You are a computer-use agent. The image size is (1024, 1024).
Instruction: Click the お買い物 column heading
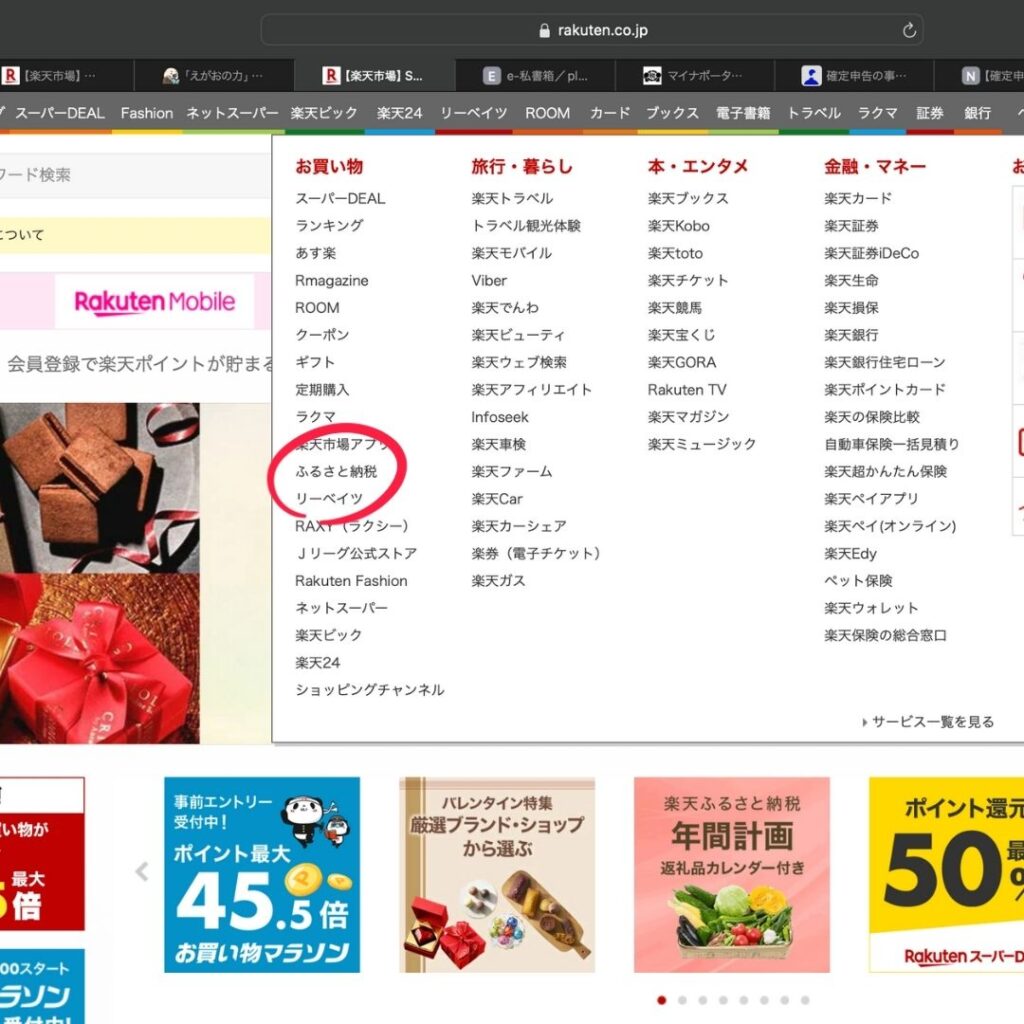click(328, 167)
